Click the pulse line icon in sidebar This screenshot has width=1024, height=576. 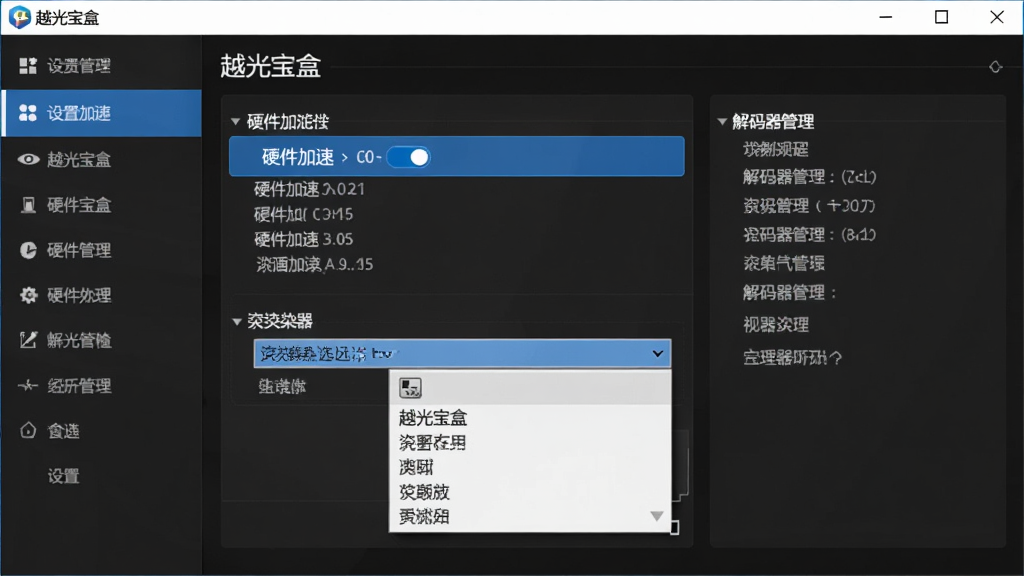click(x=28, y=386)
